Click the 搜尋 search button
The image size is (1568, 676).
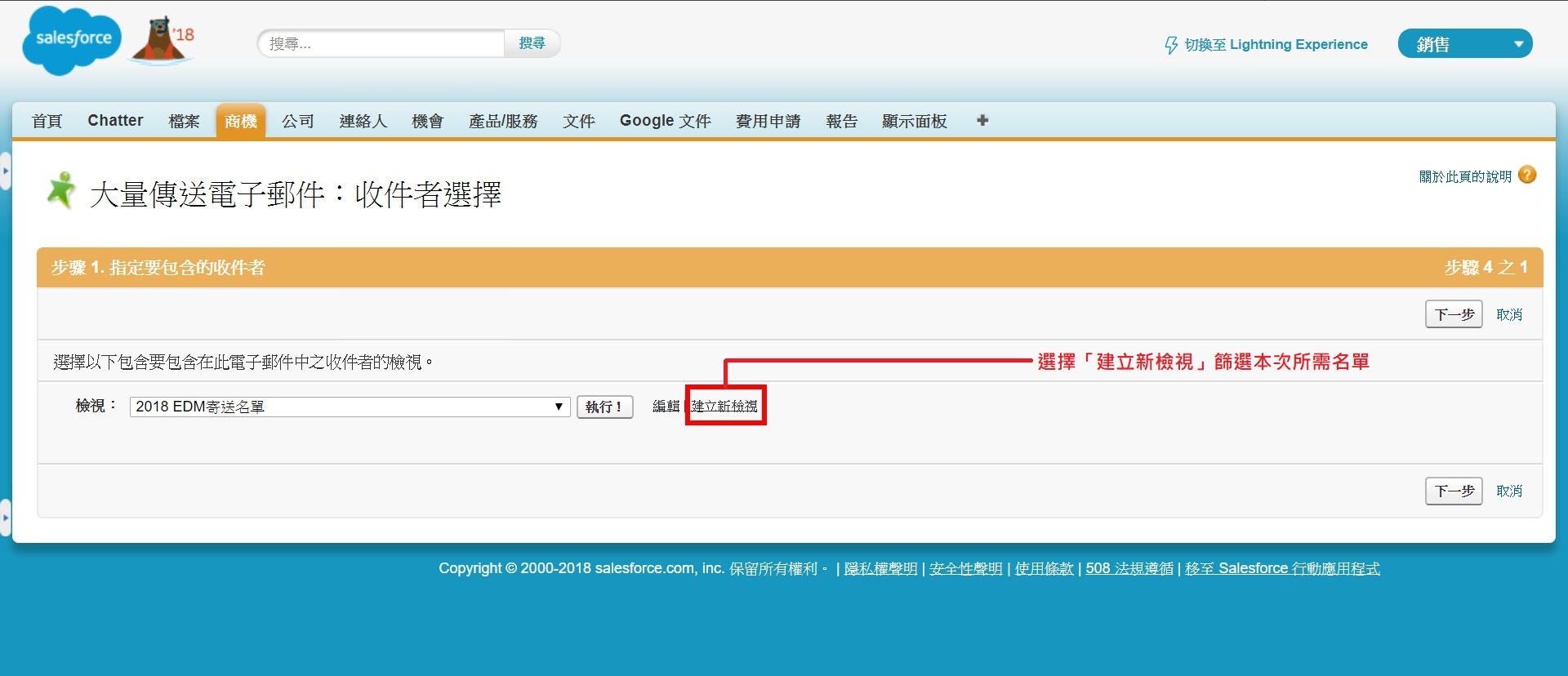[532, 43]
